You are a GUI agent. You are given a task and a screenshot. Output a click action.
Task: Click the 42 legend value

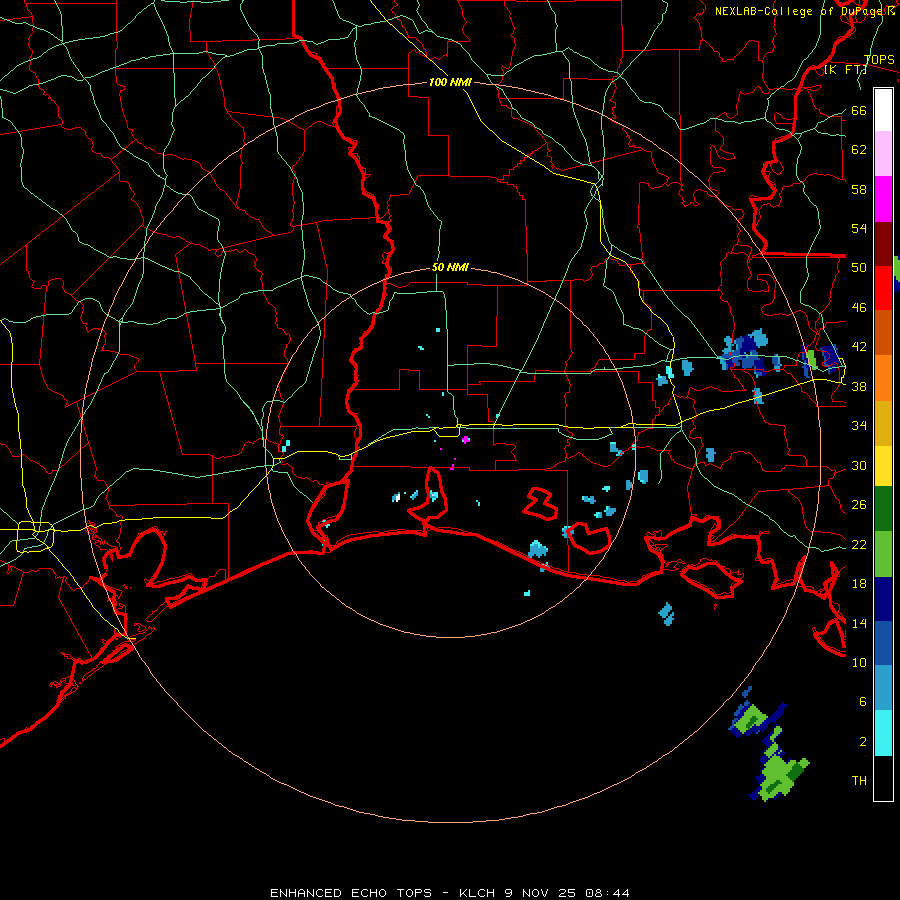coord(859,347)
